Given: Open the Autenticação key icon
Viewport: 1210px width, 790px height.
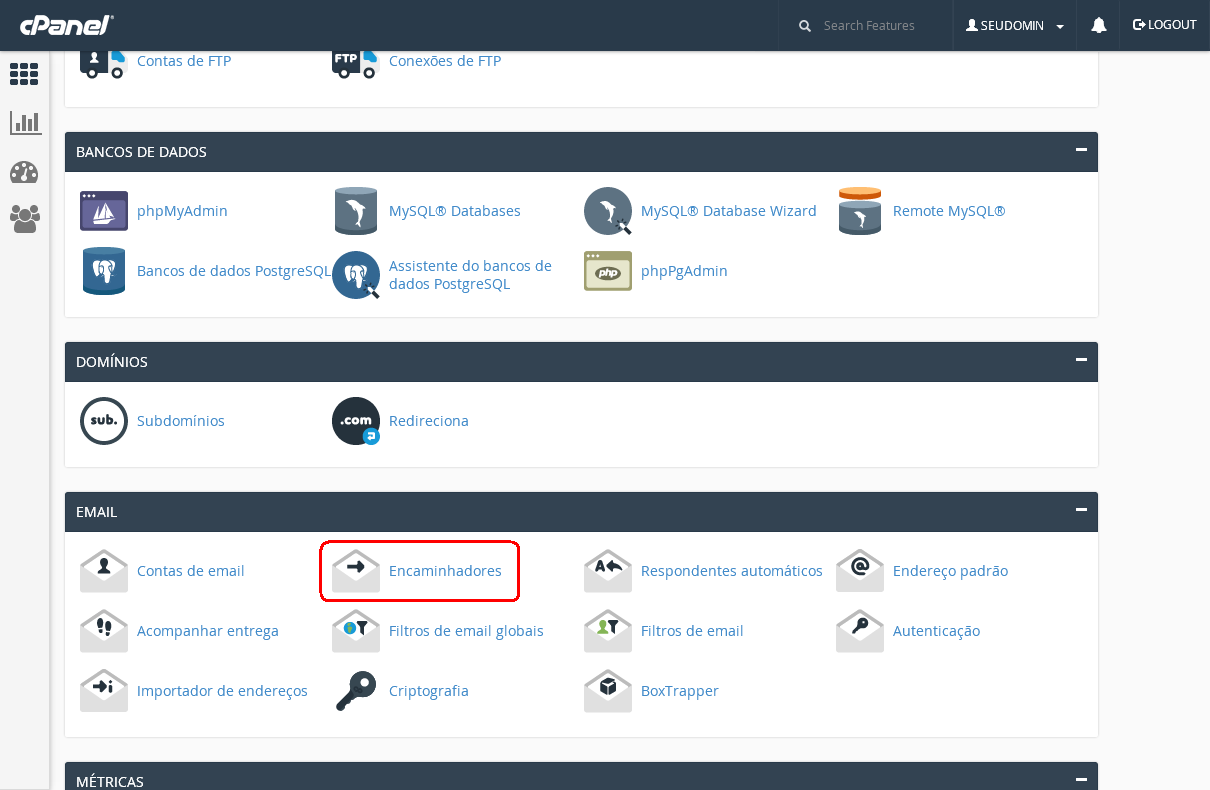Looking at the screenshot, I should [860, 631].
